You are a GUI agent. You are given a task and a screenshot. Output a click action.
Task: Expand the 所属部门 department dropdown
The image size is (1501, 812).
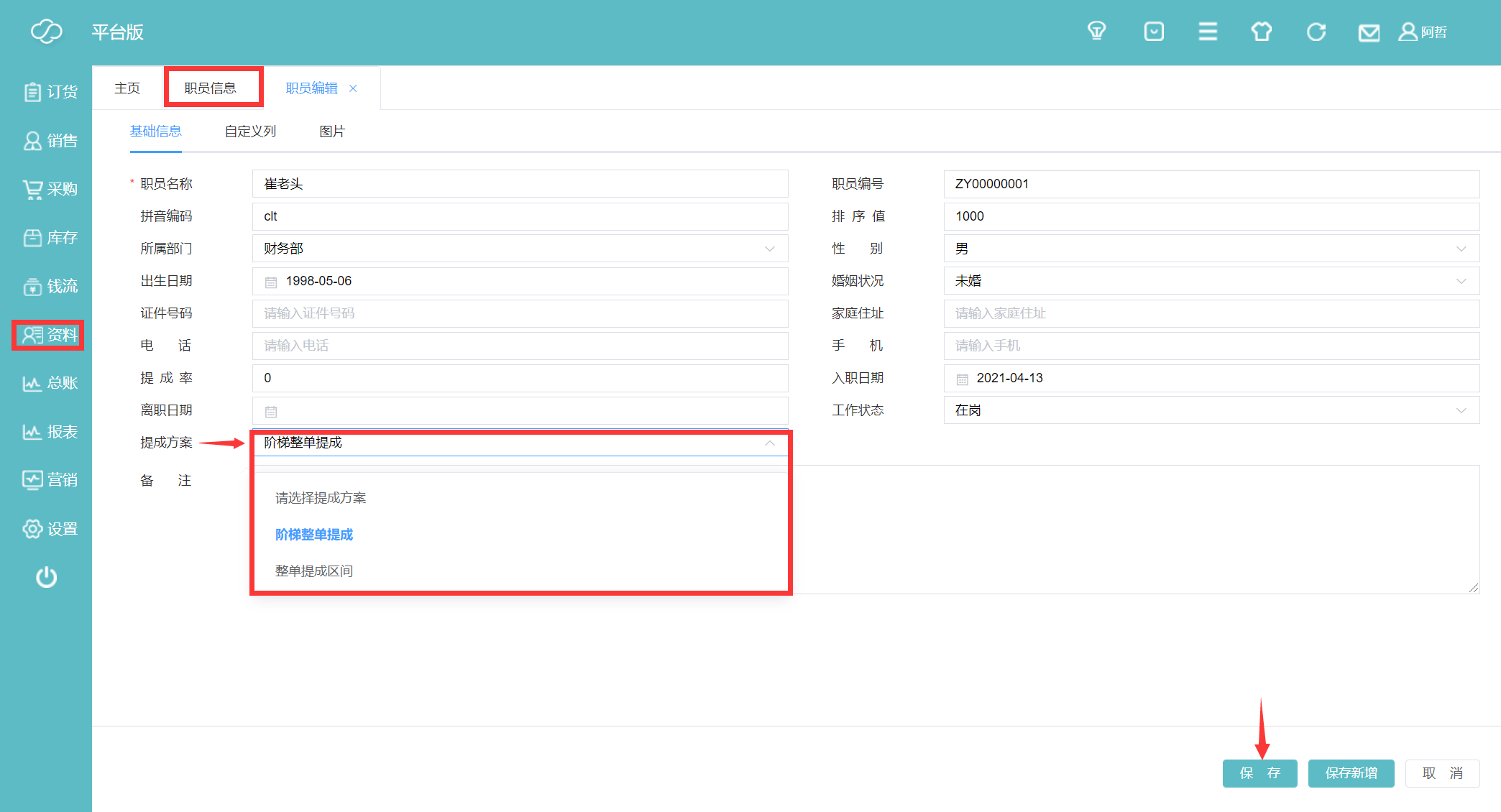click(x=520, y=249)
